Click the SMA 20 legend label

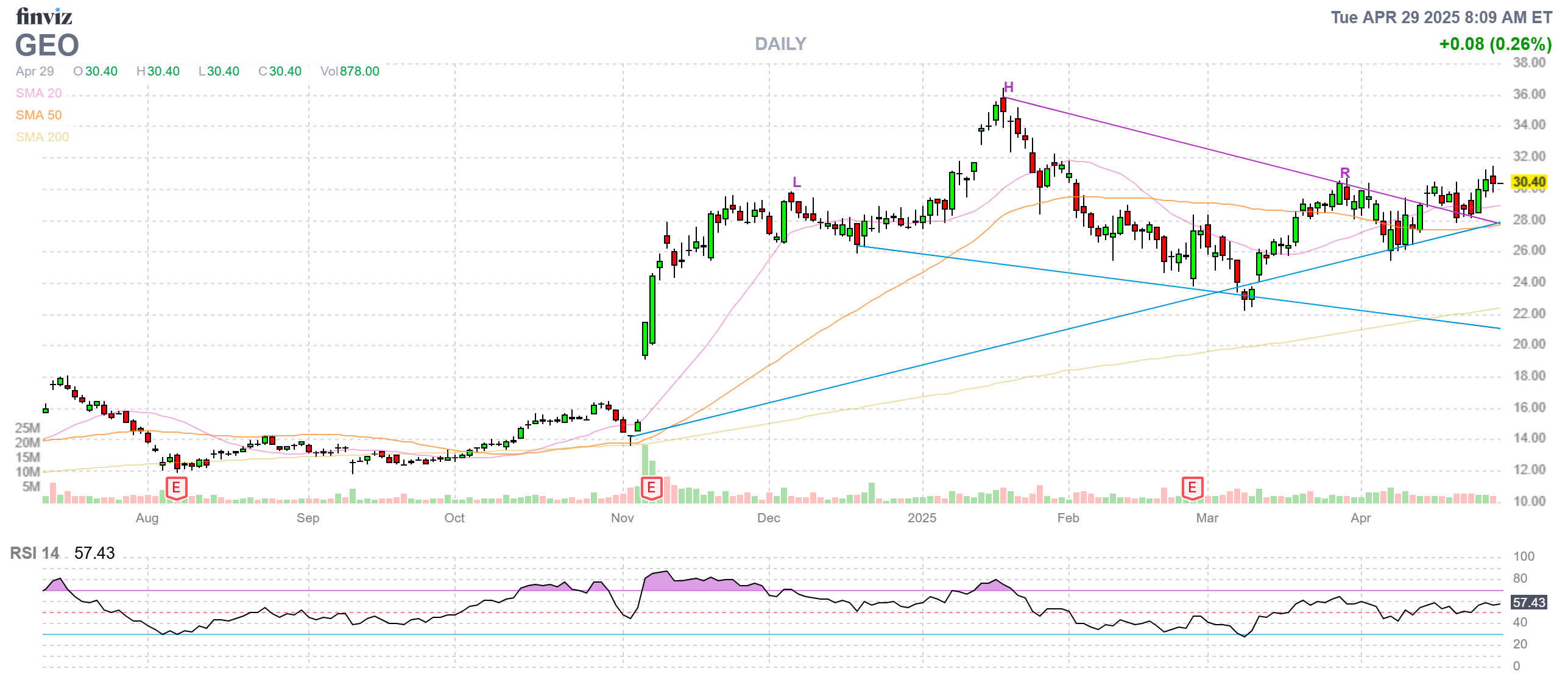coord(38,93)
